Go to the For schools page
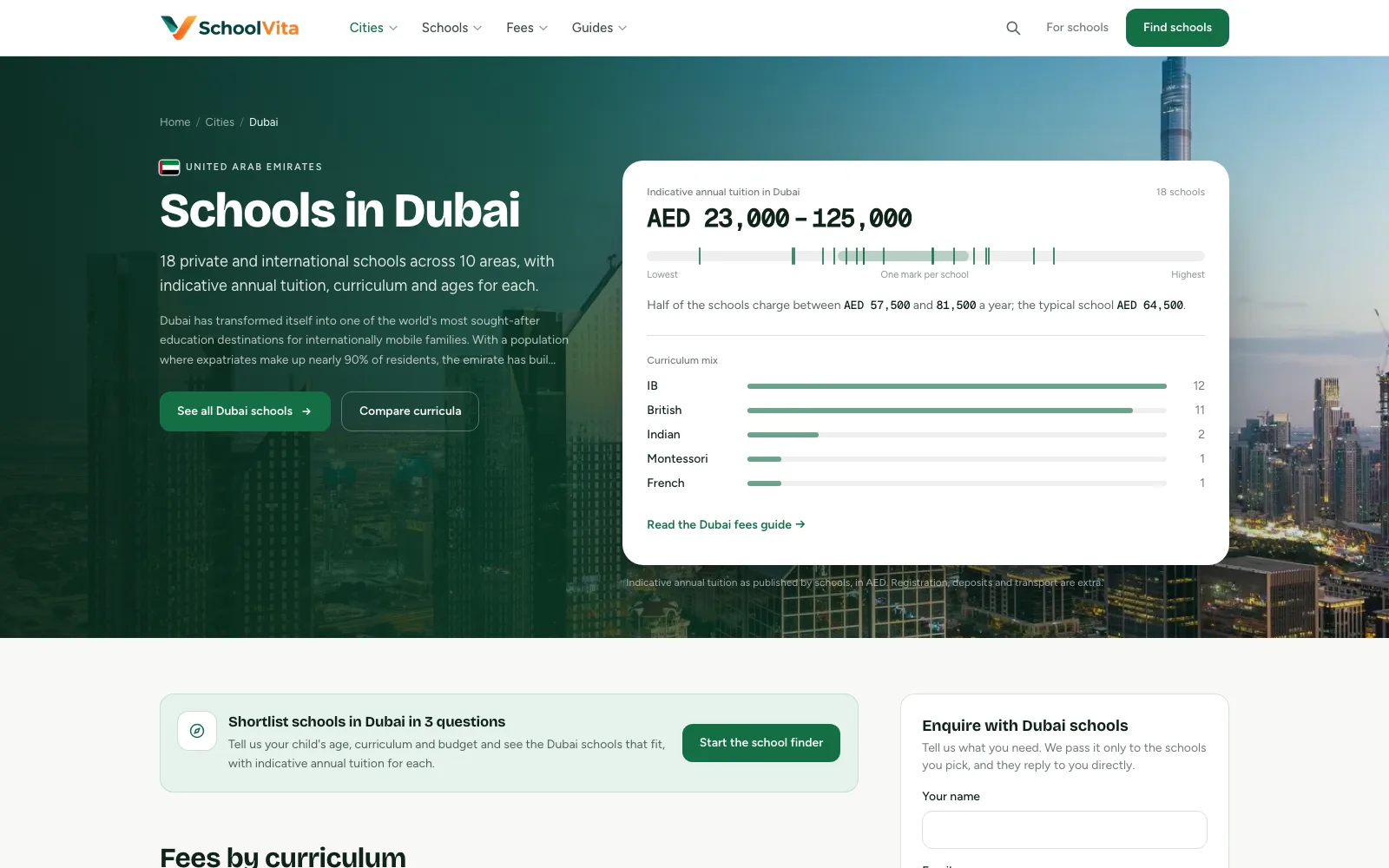The width and height of the screenshot is (1389, 868). (1076, 28)
